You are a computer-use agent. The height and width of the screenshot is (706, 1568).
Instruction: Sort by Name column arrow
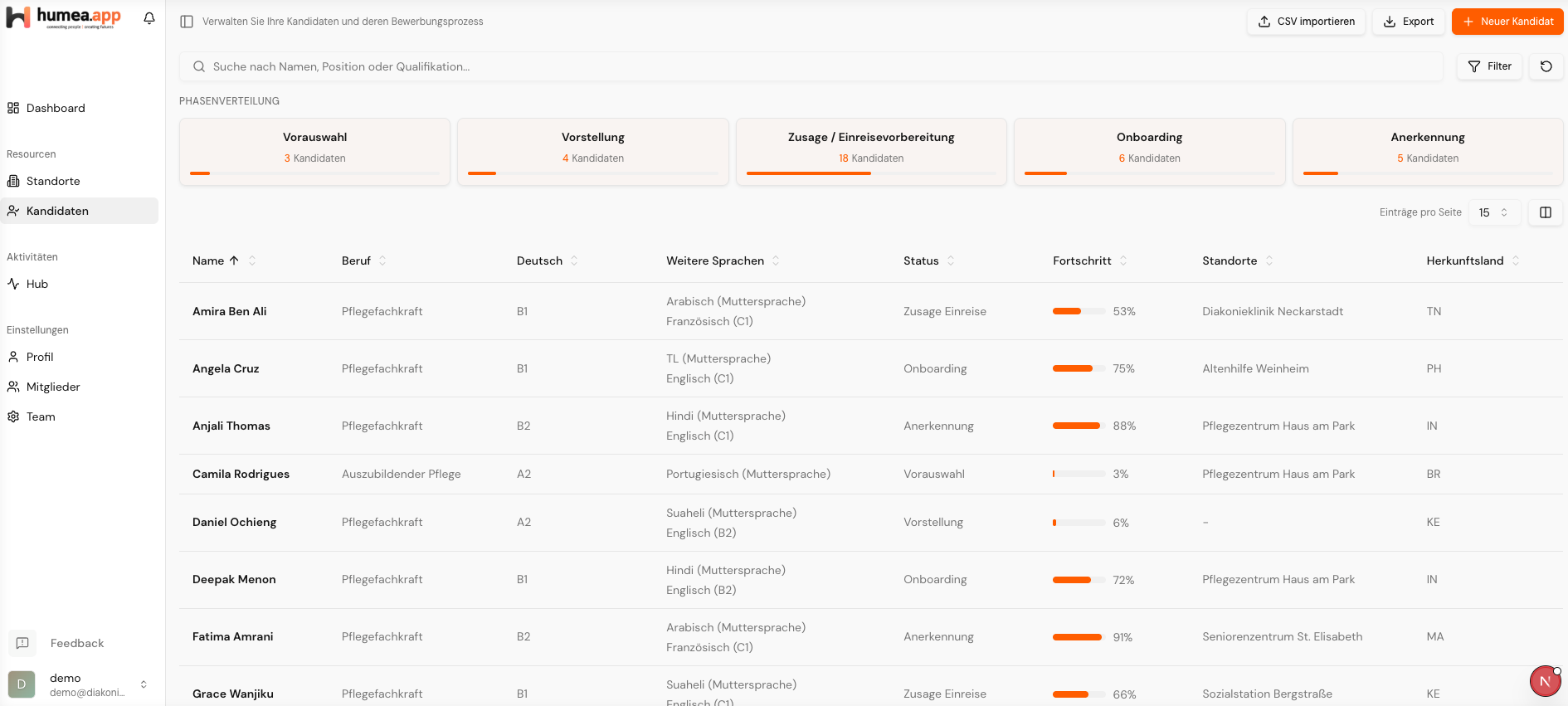click(234, 260)
